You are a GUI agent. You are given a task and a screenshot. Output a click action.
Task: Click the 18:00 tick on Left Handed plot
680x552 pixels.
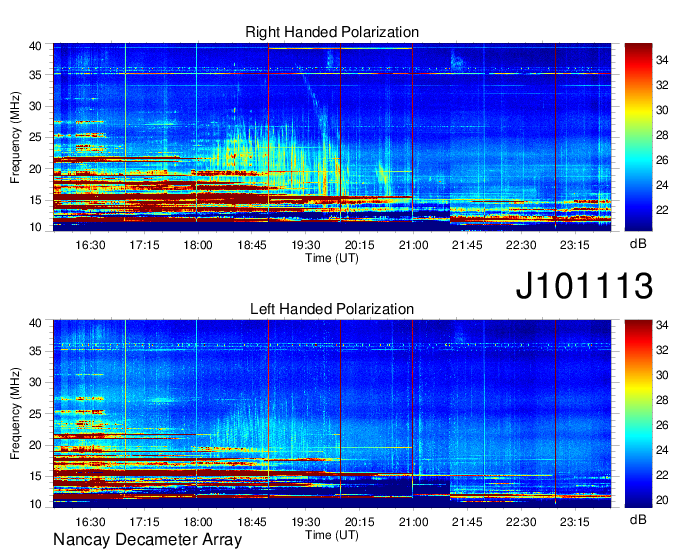(x=198, y=522)
